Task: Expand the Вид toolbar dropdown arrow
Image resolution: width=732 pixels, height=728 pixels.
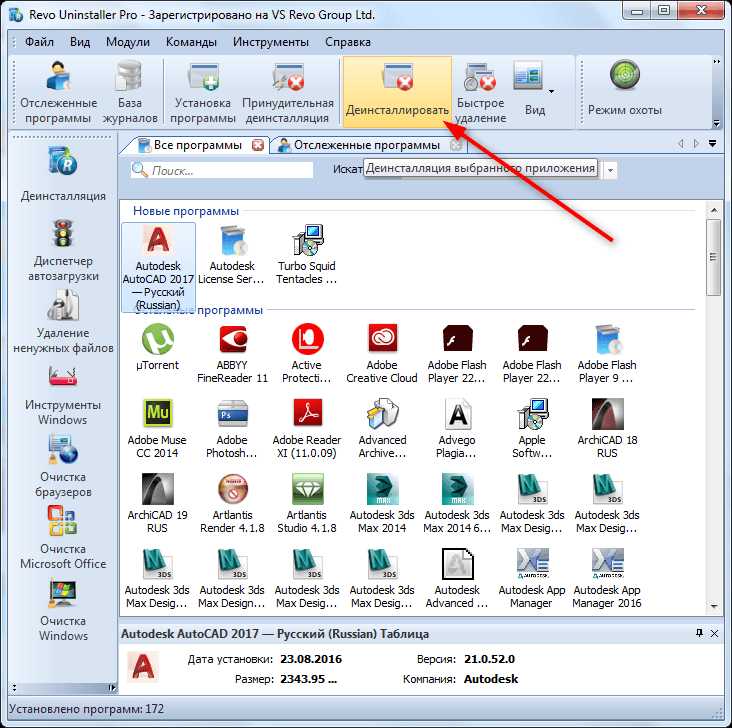Action: (551, 92)
